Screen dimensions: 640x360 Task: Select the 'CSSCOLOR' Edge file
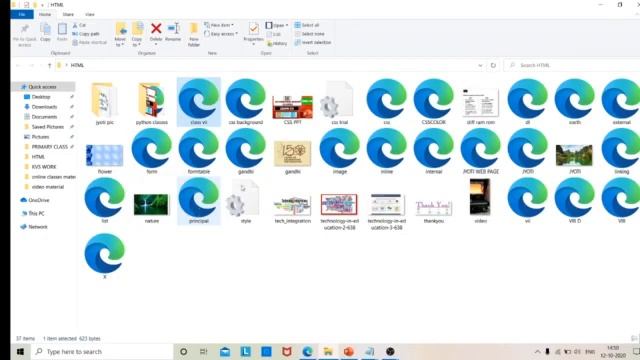(433, 102)
